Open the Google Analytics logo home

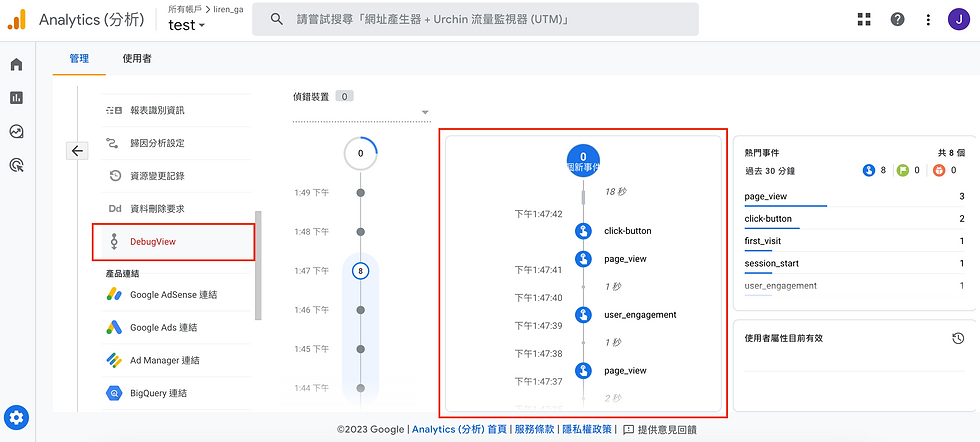click(16, 19)
